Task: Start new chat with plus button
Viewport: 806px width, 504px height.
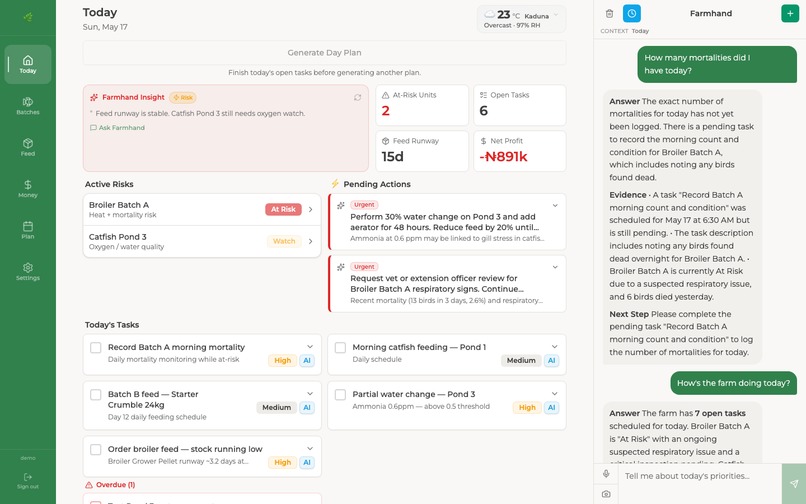Action: [x=790, y=13]
